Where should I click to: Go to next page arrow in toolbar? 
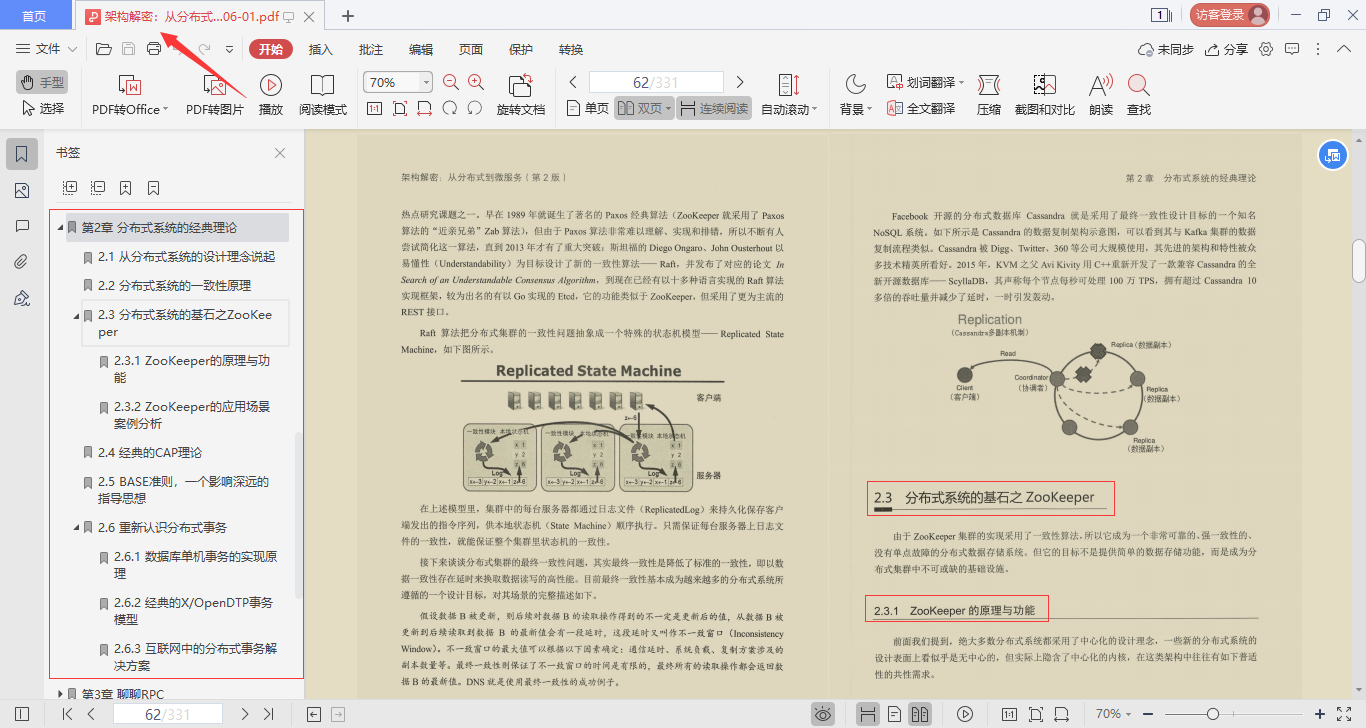pyautogui.click(x=740, y=82)
